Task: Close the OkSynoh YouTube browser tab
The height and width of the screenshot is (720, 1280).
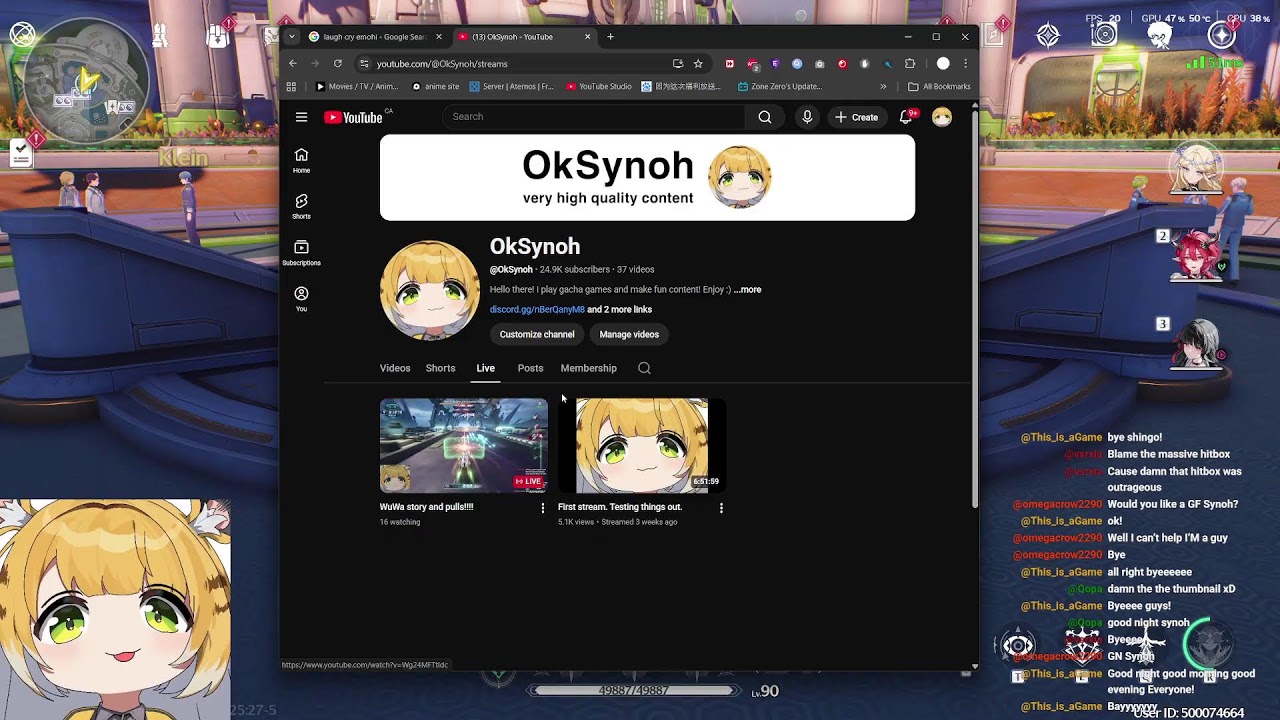Action: click(x=587, y=37)
